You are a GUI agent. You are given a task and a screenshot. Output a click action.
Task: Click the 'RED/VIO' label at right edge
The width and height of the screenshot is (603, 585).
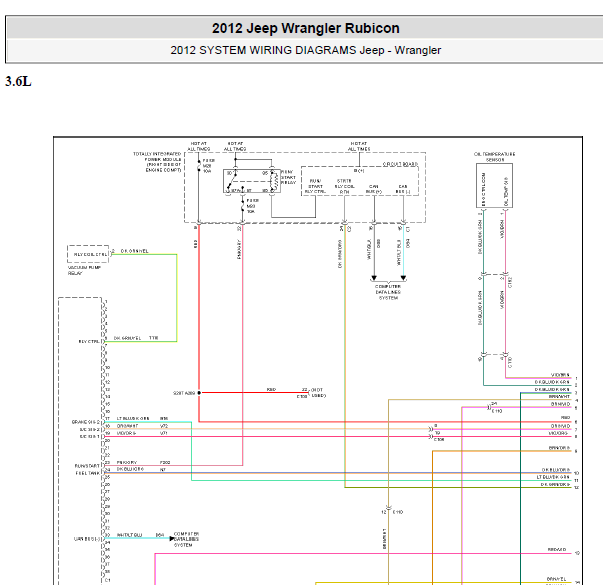click(x=557, y=550)
